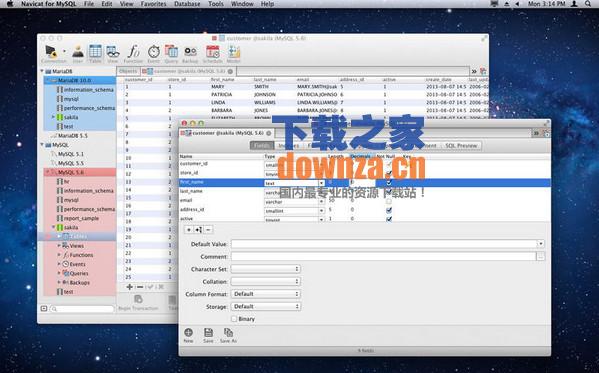Click Begin Transaction in data window
Viewport: 599px width, 373px height.
coord(138,302)
